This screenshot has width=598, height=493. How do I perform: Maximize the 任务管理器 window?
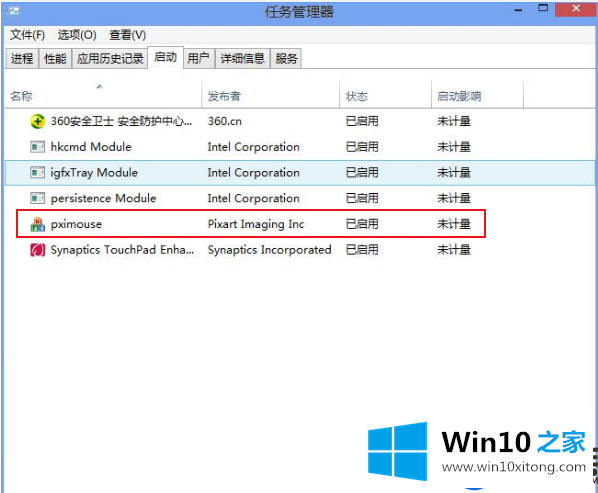point(543,8)
